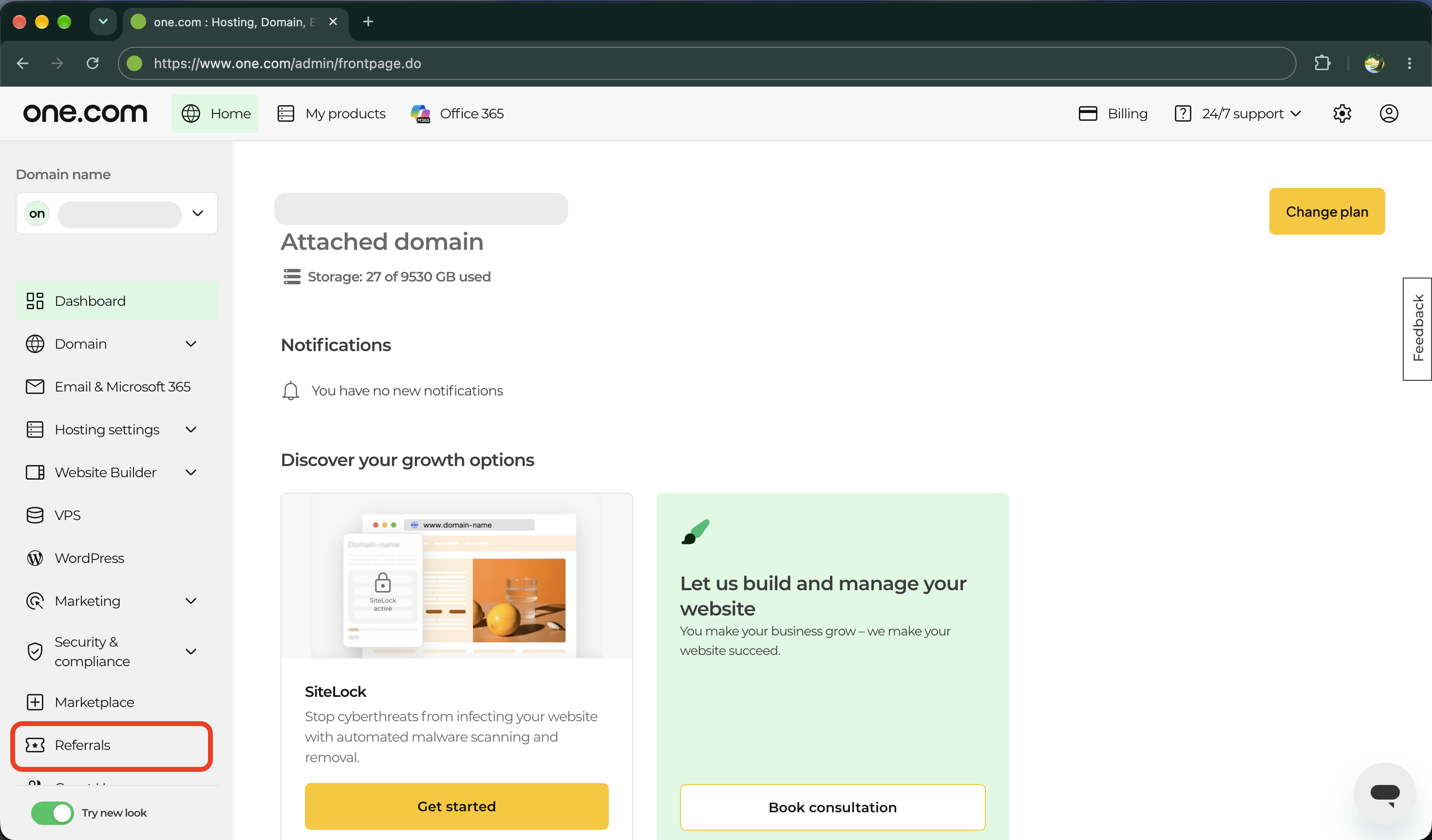Open the Office 365 tab
1432x840 pixels.
point(457,113)
